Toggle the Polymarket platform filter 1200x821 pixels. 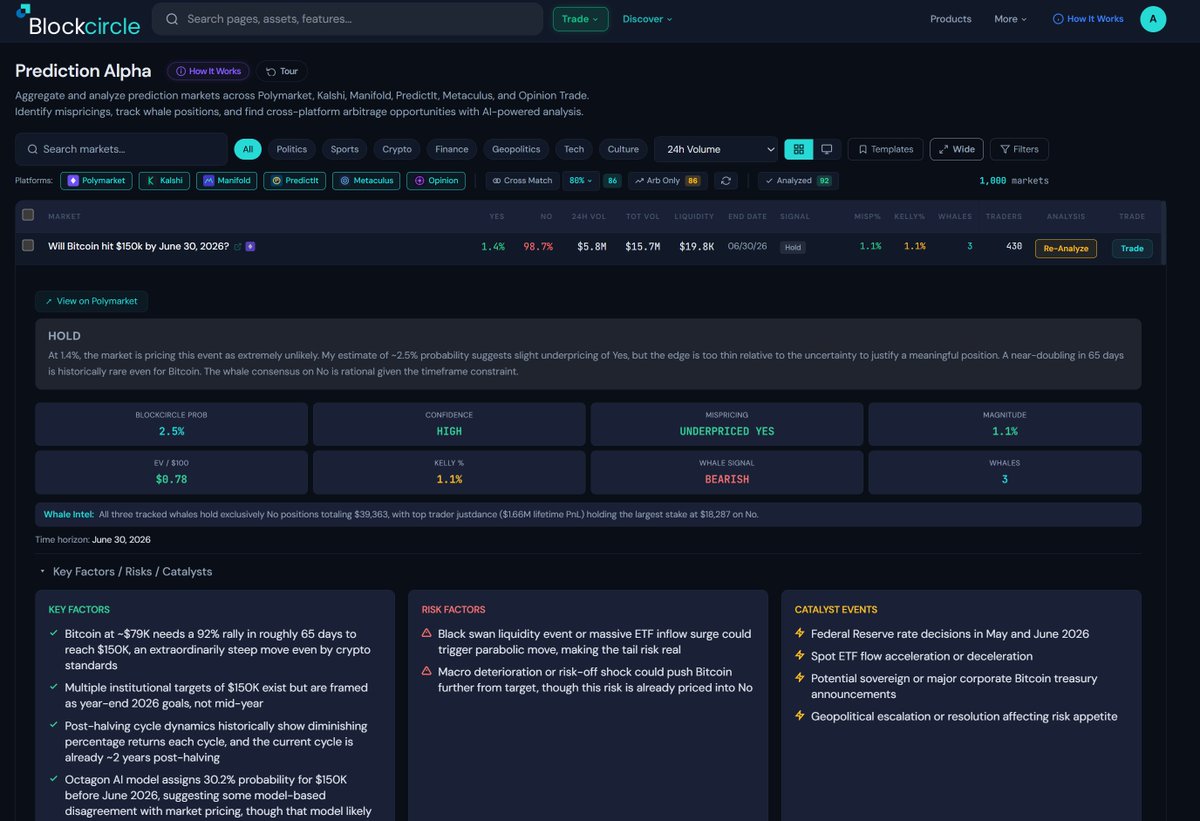[x=96, y=181]
